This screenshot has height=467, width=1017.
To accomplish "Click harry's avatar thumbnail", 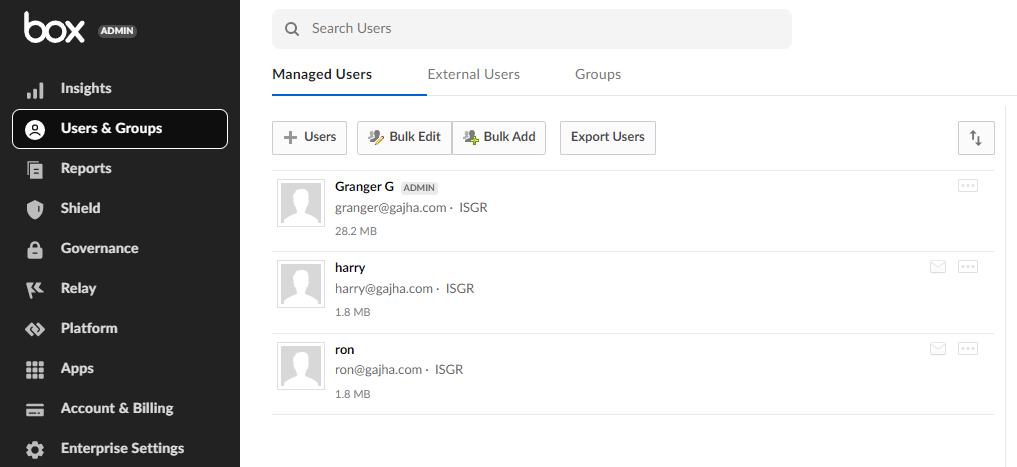I will [x=301, y=284].
